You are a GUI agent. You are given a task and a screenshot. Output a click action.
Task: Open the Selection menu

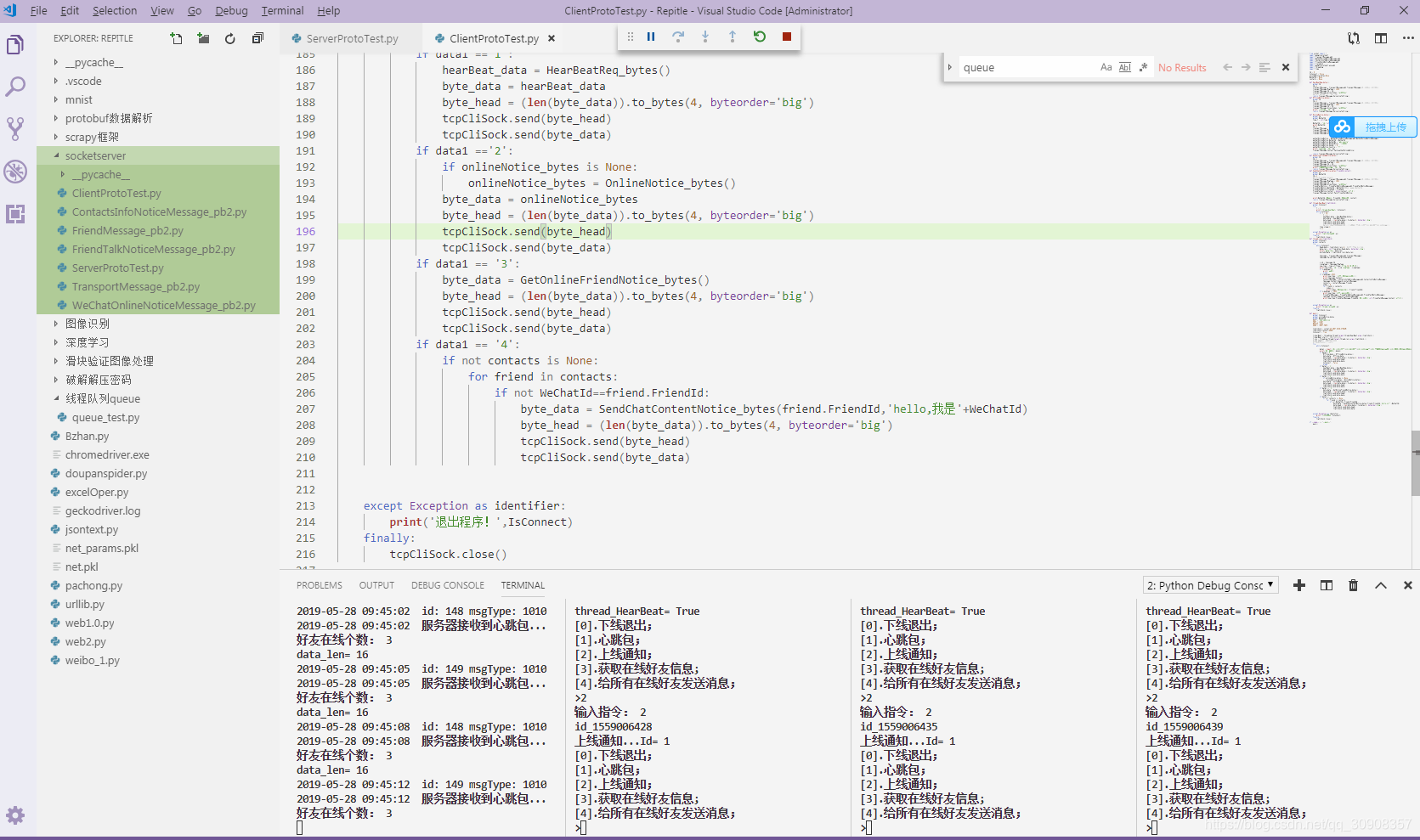click(115, 11)
